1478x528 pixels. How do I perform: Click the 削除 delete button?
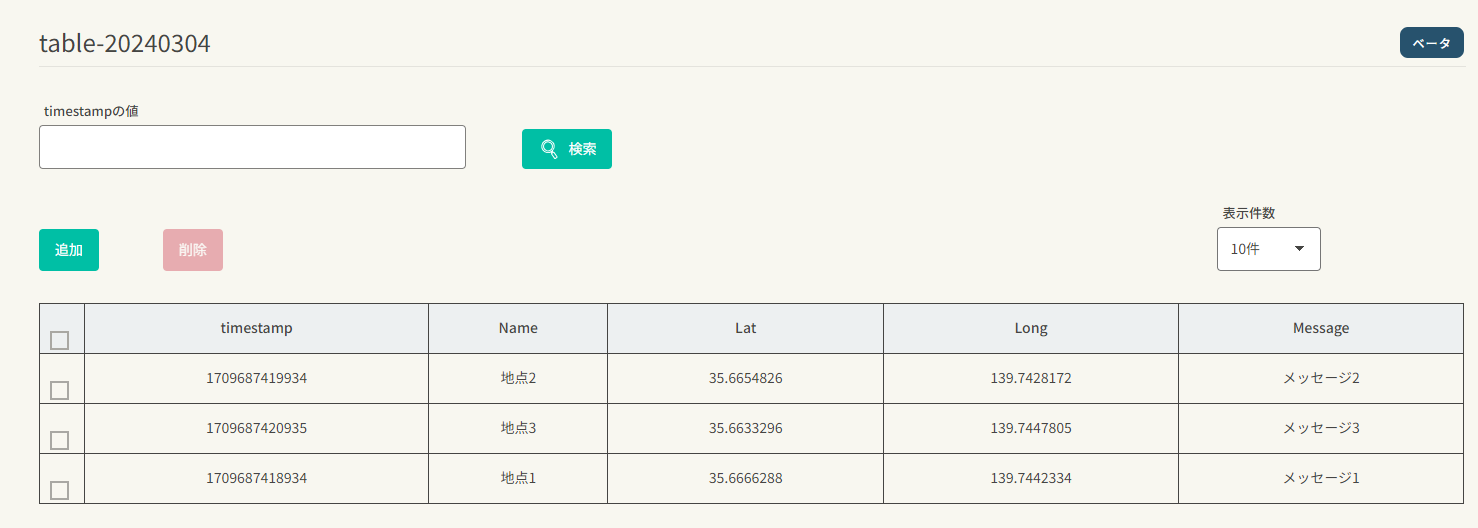[193, 250]
